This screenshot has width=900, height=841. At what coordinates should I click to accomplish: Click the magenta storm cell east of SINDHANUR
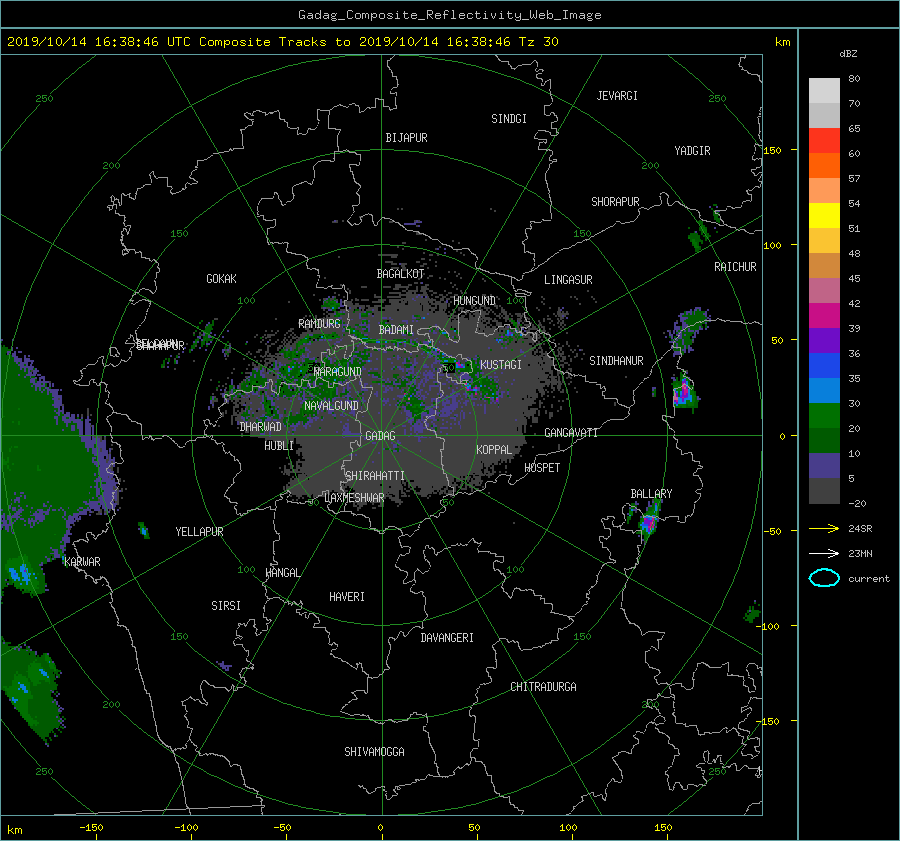tap(683, 393)
